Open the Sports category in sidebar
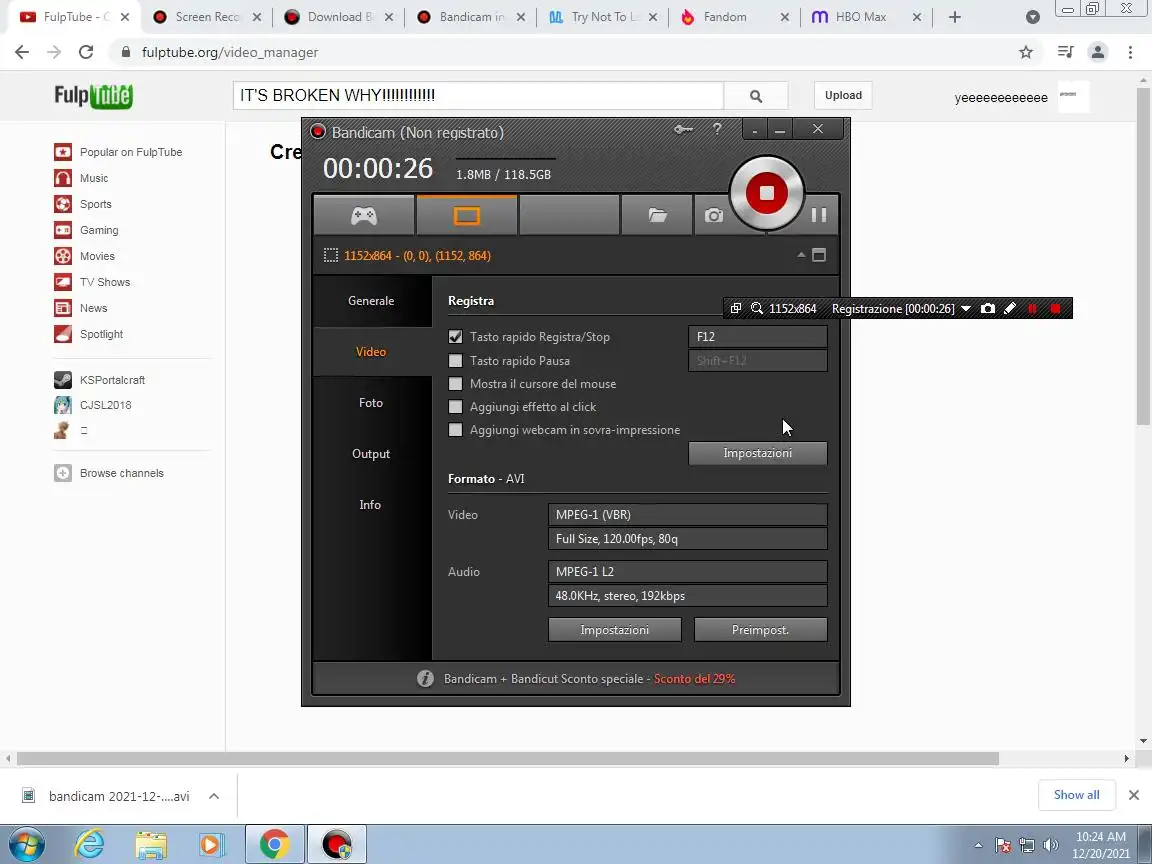 point(82,204)
